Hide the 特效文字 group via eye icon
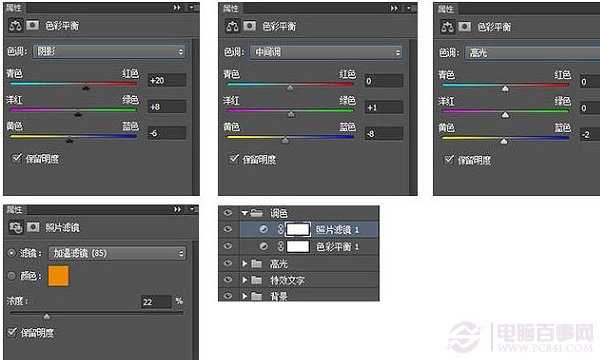Screen dimensions: 600x360 (x=228, y=280)
